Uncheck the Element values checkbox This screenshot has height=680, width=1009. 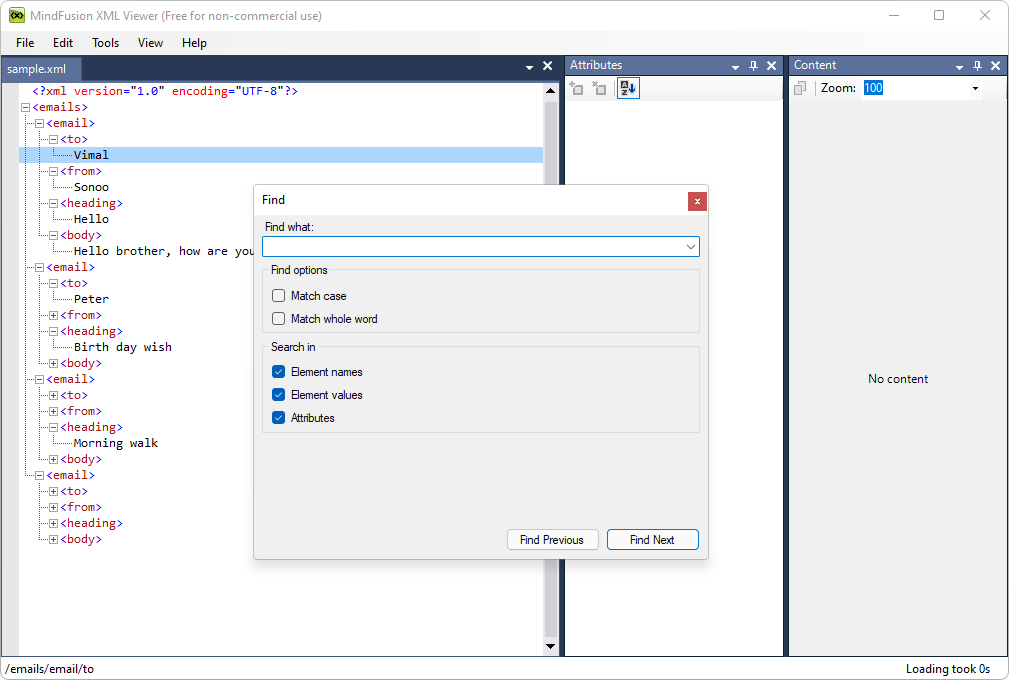(x=279, y=395)
